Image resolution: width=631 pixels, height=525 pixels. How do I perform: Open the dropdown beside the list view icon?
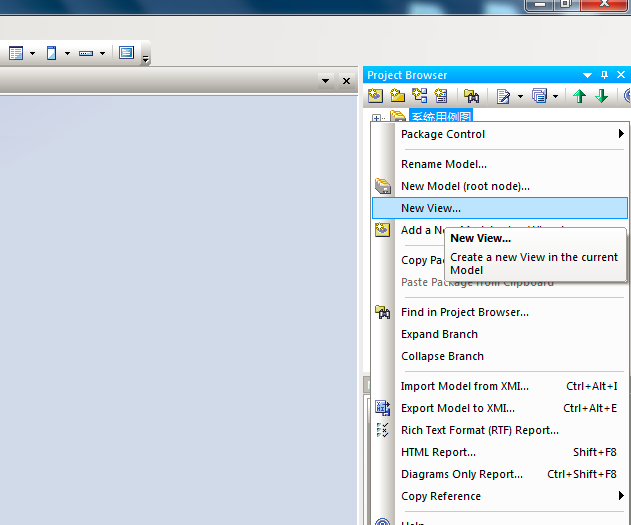pos(32,53)
